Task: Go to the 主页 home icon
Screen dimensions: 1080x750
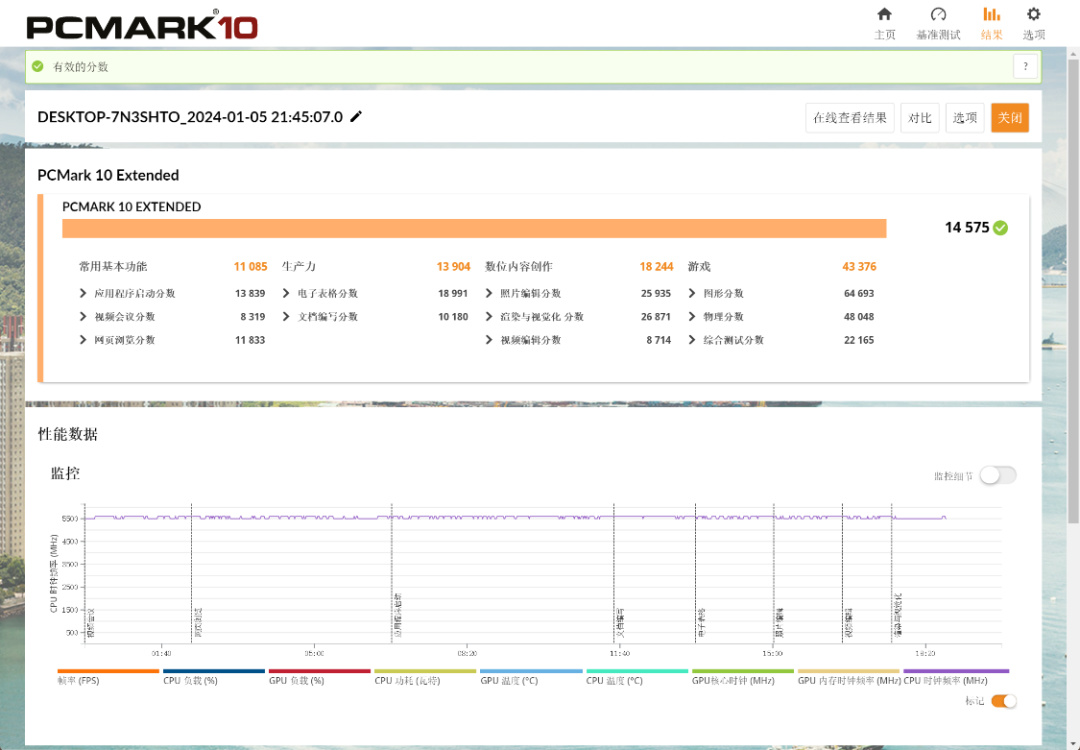Action: click(x=884, y=14)
